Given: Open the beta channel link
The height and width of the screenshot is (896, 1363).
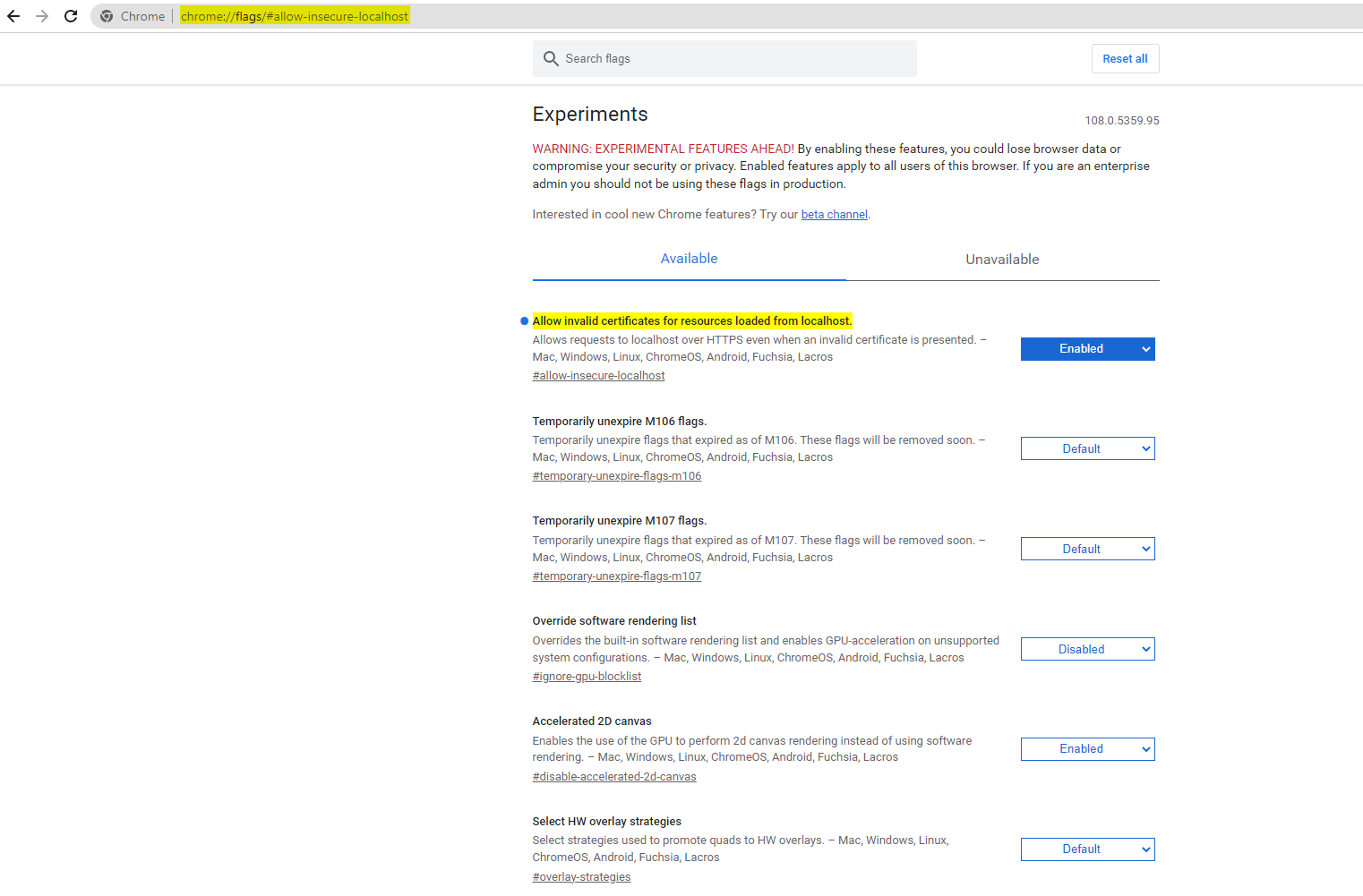Looking at the screenshot, I should click(834, 215).
